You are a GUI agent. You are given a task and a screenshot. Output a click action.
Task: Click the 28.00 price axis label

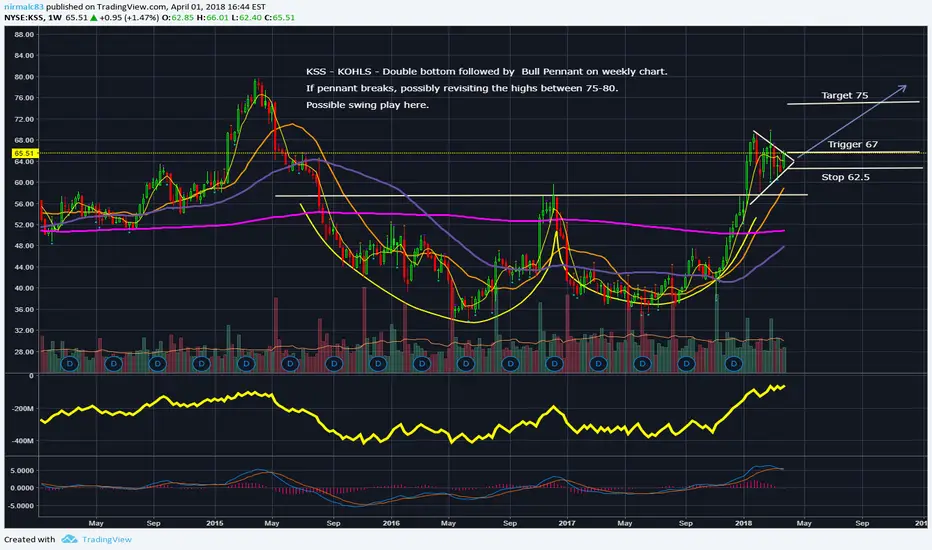(x=24, y=351)
